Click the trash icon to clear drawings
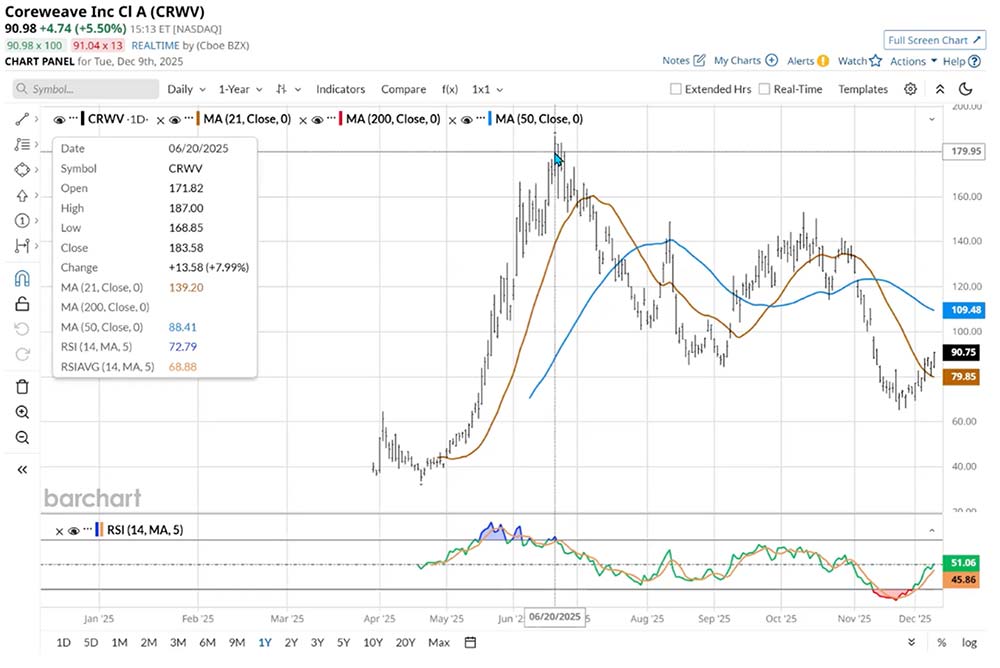Viewport: 1000px width, 668px height. click(x=22, y=386)
